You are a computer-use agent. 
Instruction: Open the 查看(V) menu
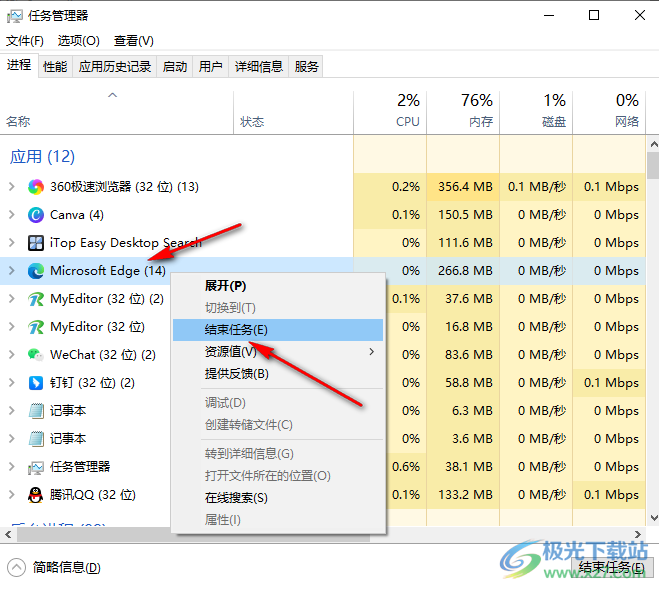[134, 41]
